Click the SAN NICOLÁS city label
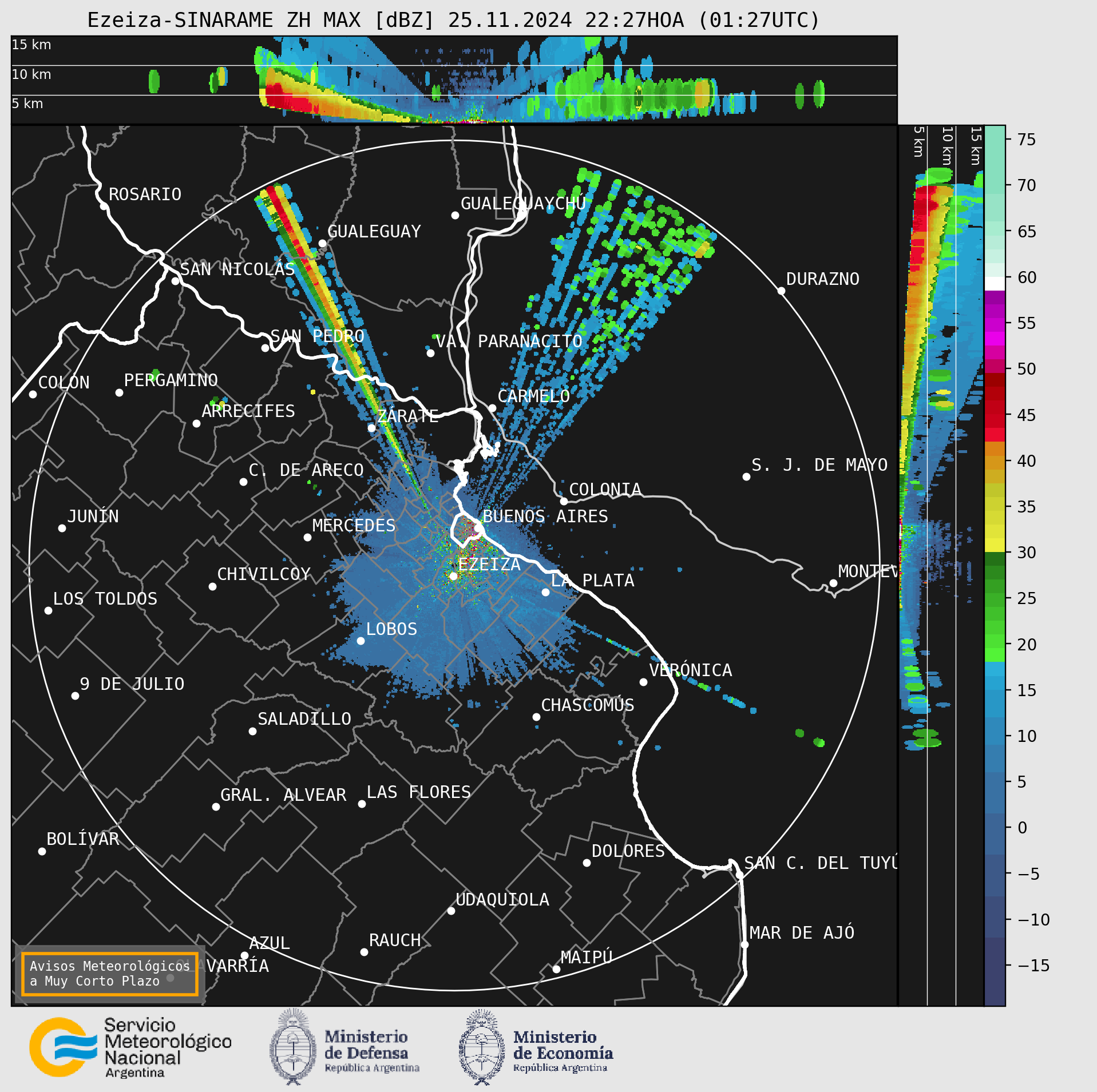Image resolution: width=1097 pixels, height=1092 pixels. coord(237,269)
